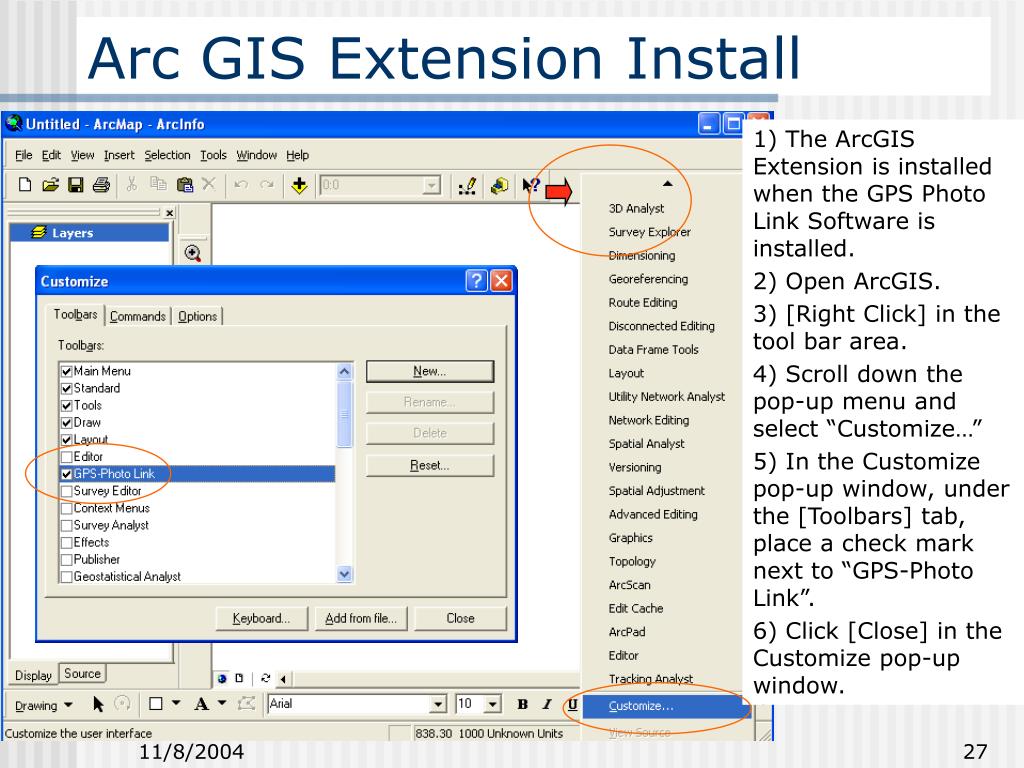Click the toolbar list scroll-up arrow
The image size is (1024, 768).
[345, 372]
